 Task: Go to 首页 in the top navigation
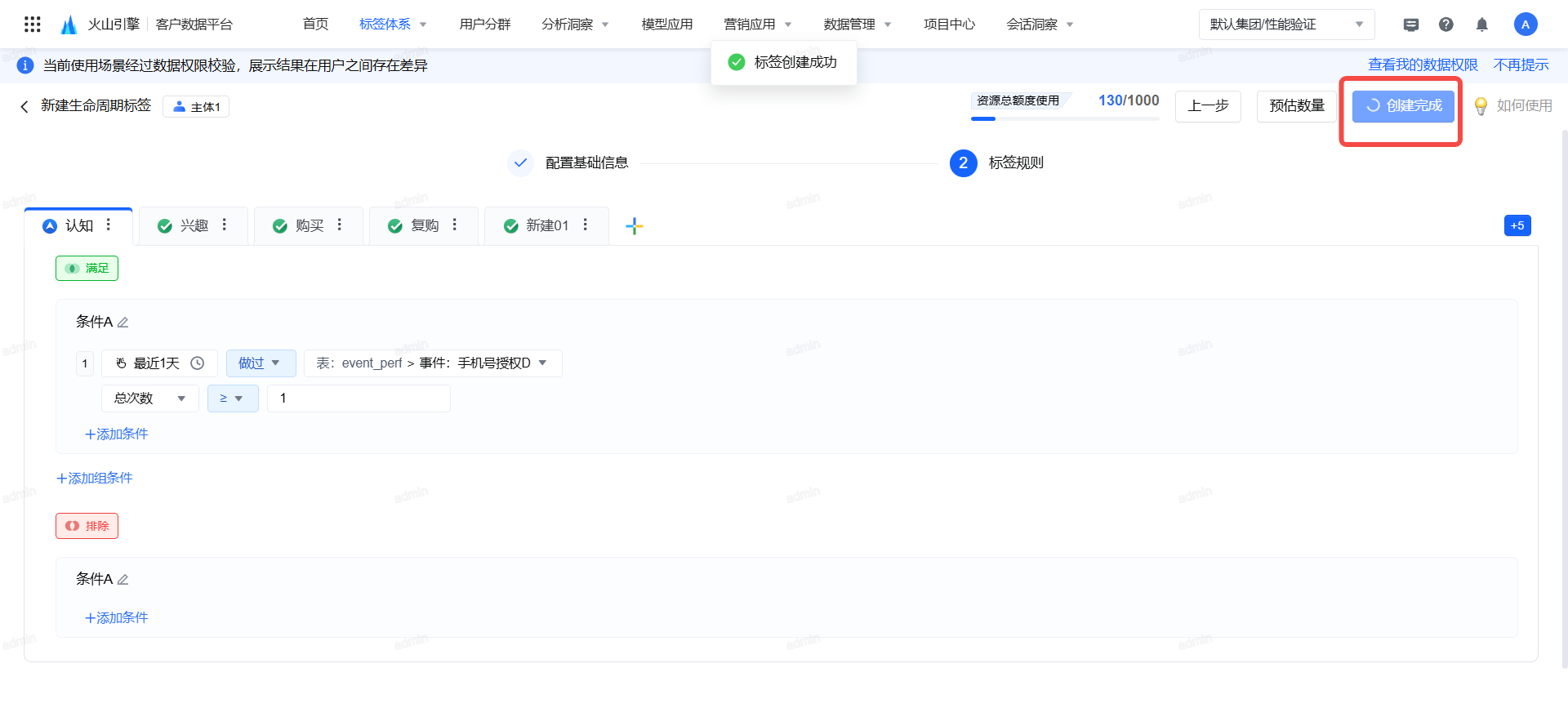pos(315,24)
